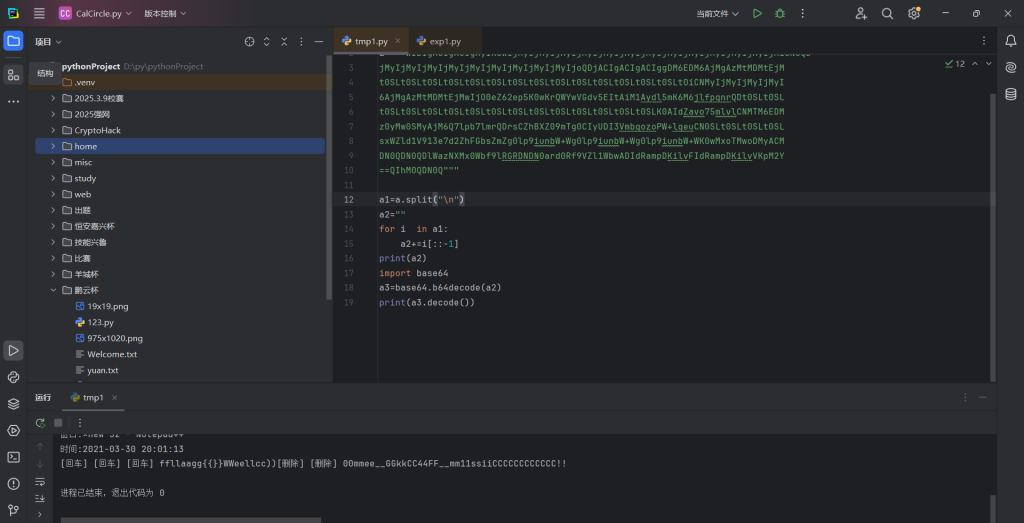Start debugging with the bug icon

click(x=780, y=14)
